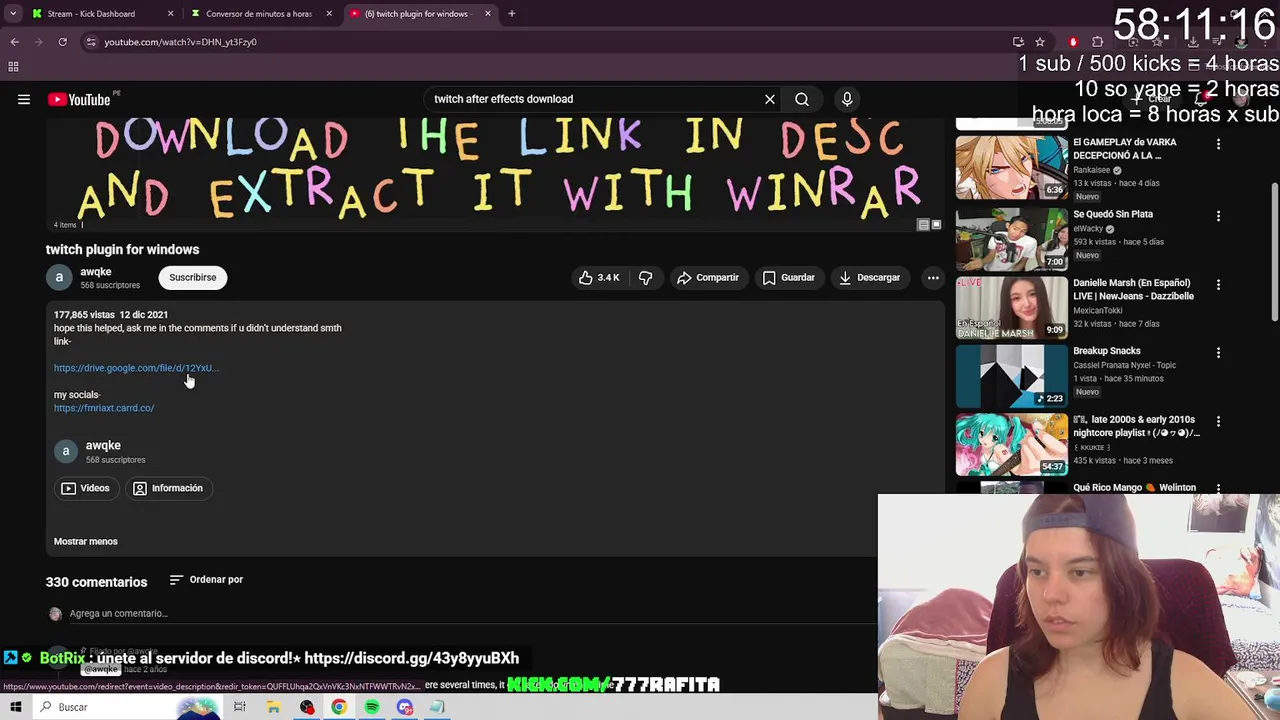
Task: Open the Chrome extensions puzzle icon
Action: [x=1097, y=42]
